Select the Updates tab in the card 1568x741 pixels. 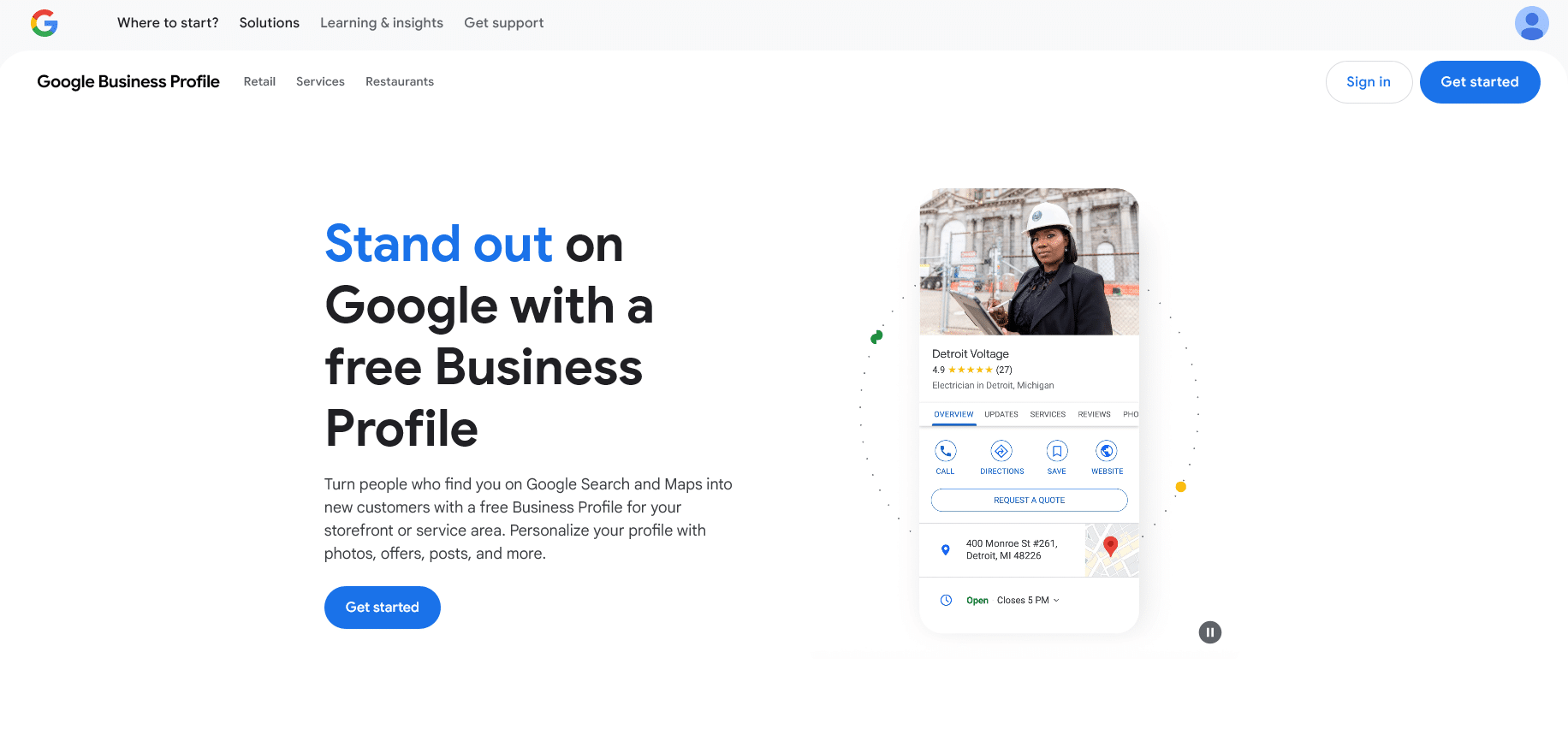pos(1001,414)
